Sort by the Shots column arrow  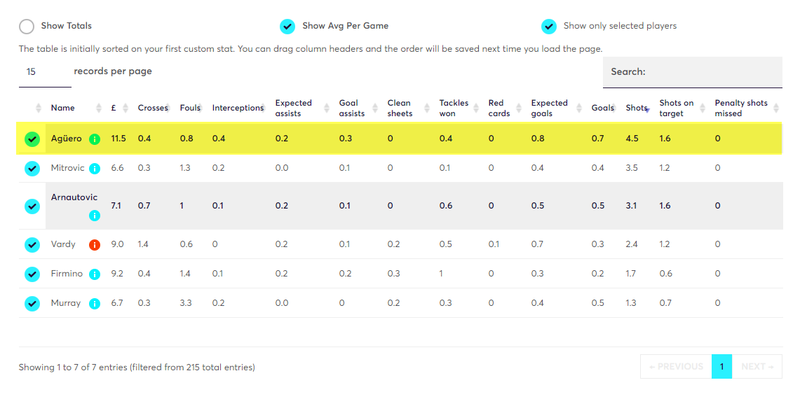647,108
